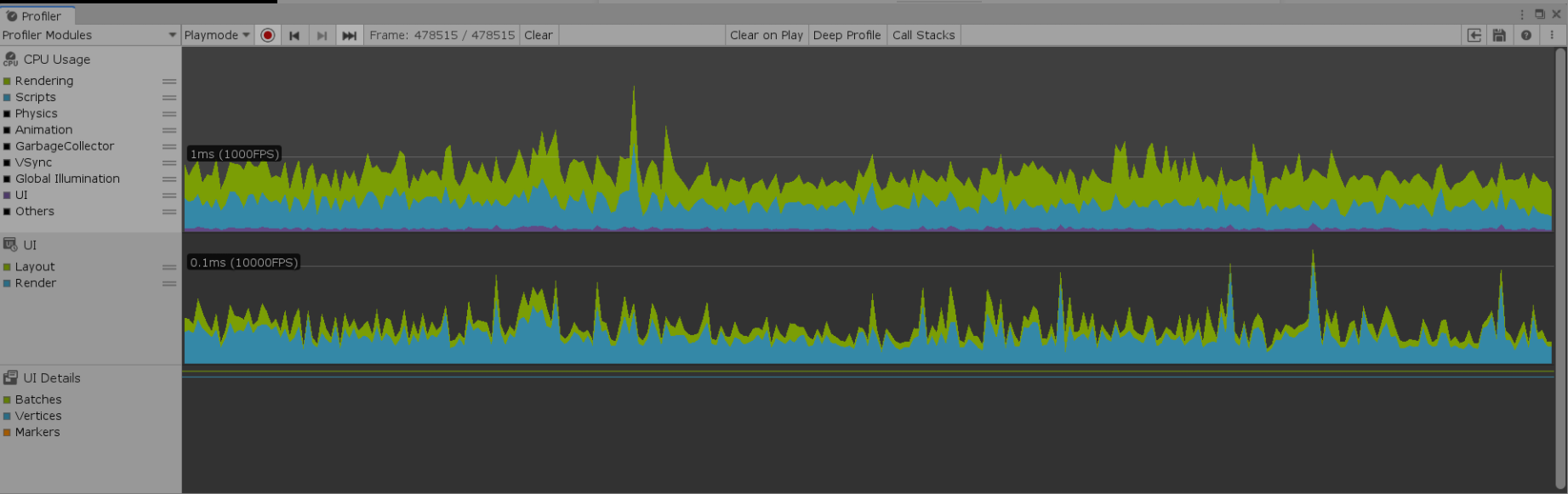Screen dimensions: 1568x494
Task: Load profiler data from file icon
Action: pos(1474,35)
